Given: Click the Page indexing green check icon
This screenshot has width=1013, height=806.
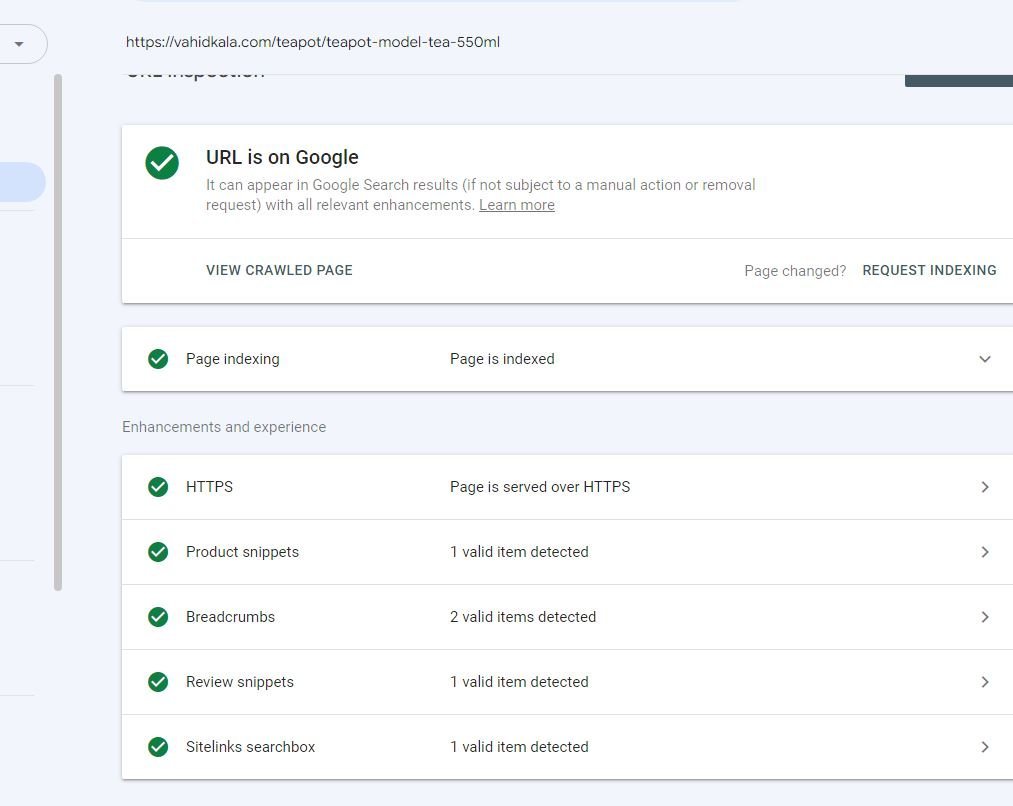Looking at the screenshot, I should (x=158, y=359).
